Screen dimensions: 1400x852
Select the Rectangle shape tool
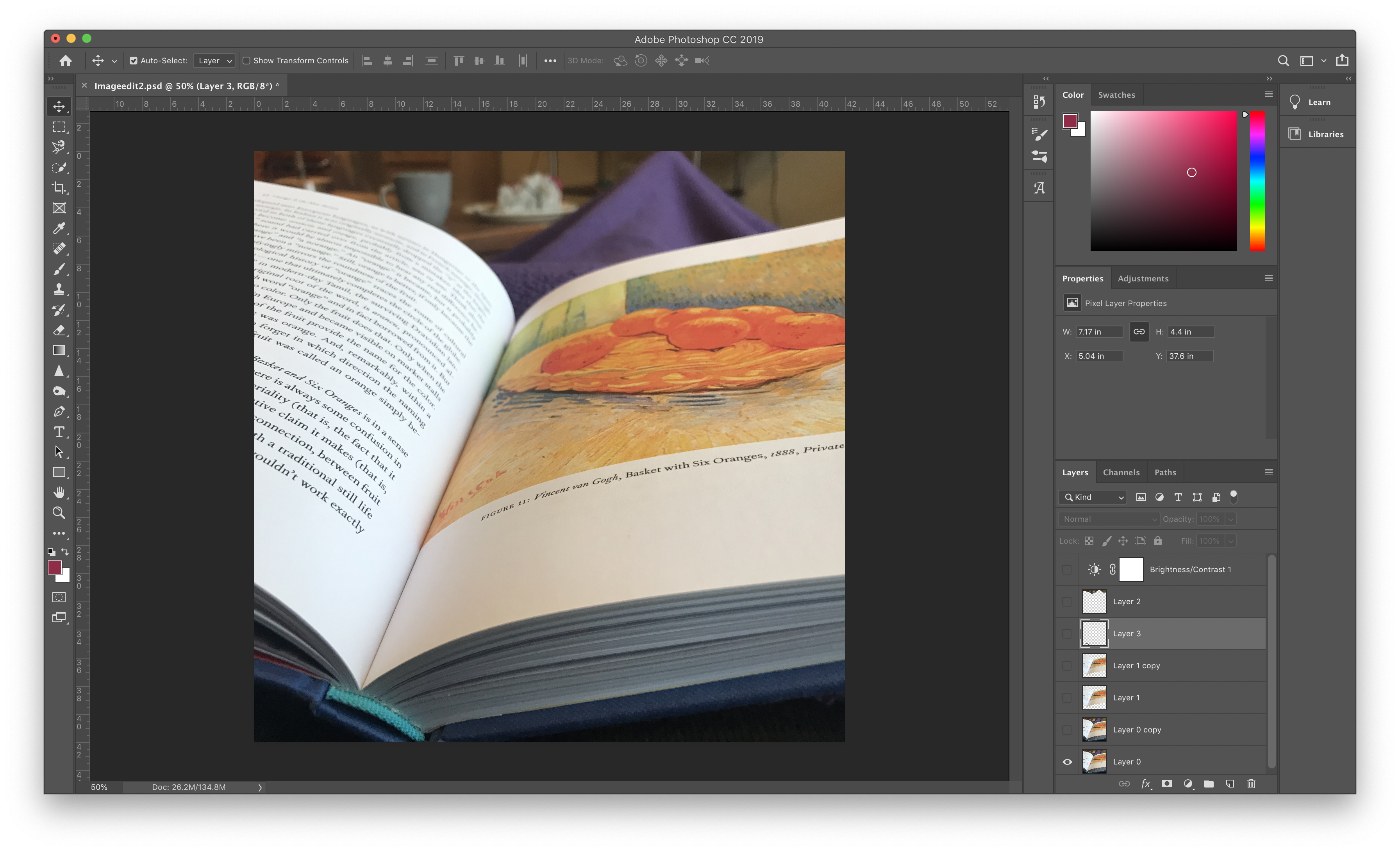point(59,473)
